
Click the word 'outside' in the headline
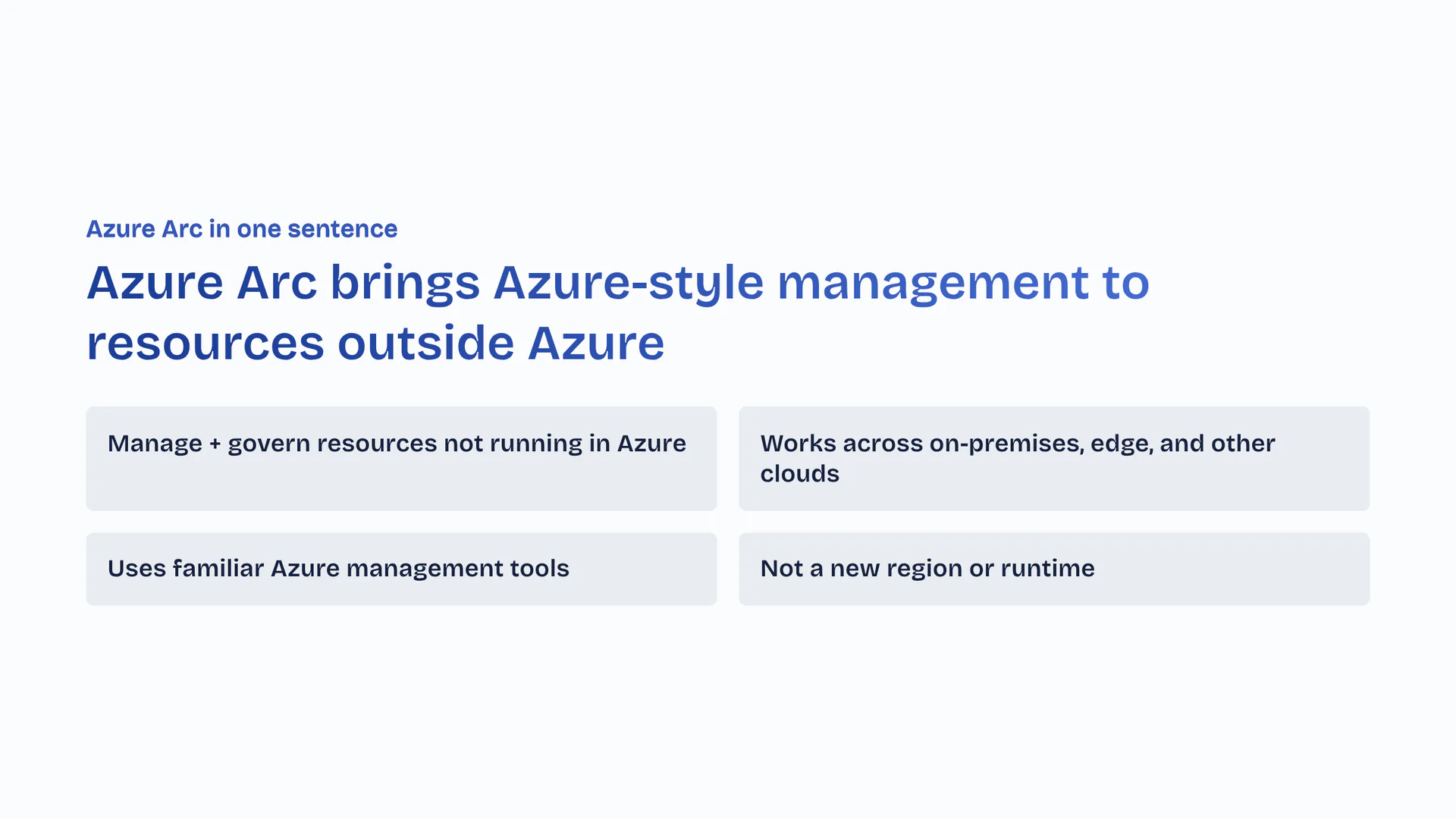tap(425, 344)
